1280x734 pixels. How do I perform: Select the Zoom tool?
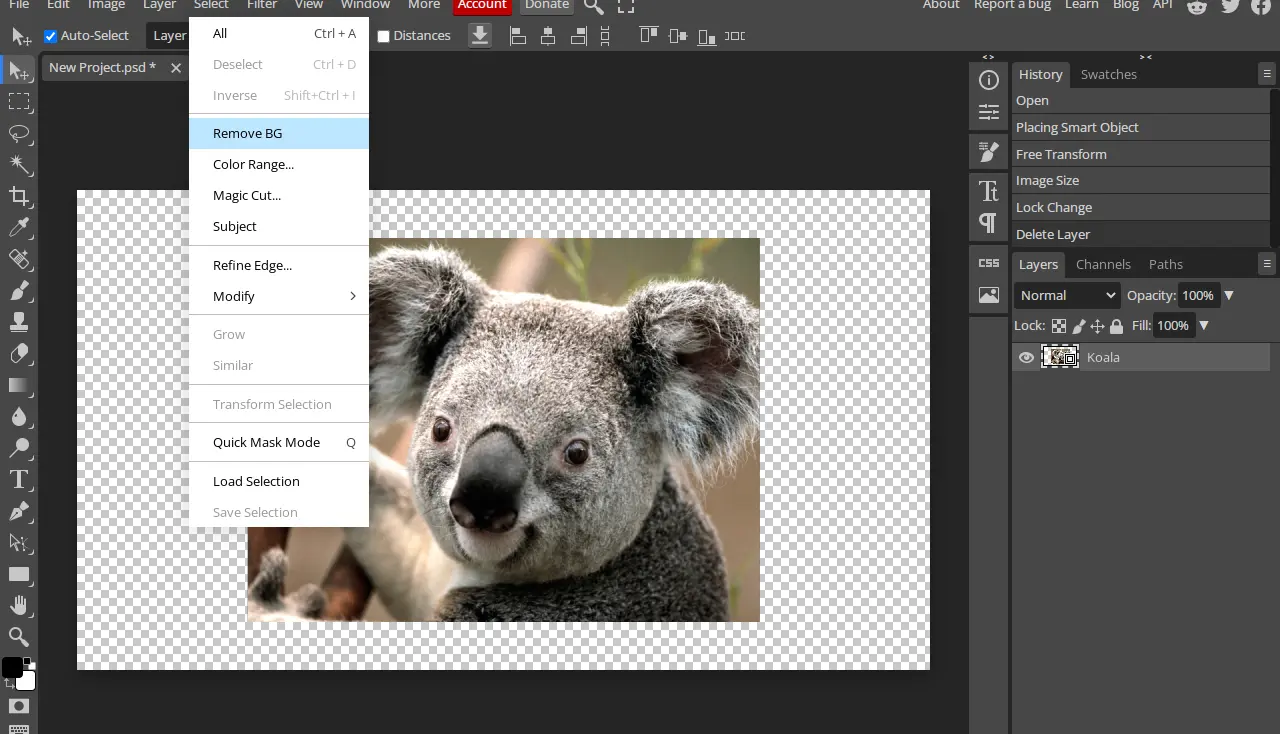click(18, 636)
